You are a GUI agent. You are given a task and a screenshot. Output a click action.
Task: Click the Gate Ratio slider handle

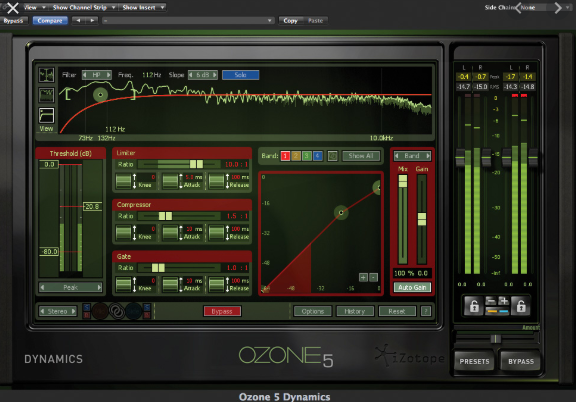click(158, 268)
